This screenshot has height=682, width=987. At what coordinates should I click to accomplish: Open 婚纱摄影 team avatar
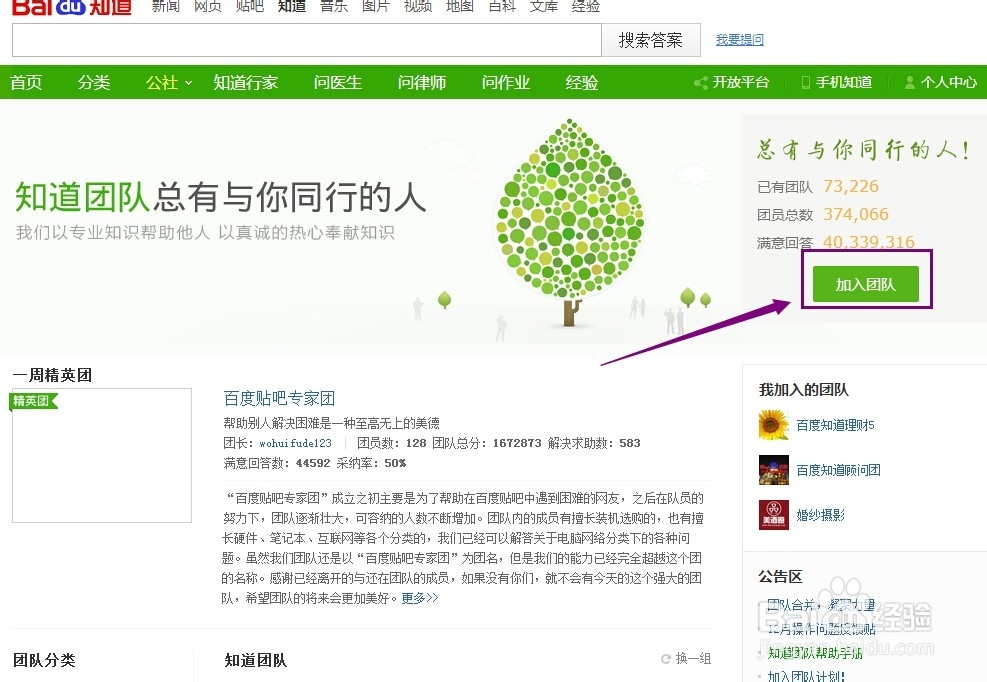click(774, 514)
